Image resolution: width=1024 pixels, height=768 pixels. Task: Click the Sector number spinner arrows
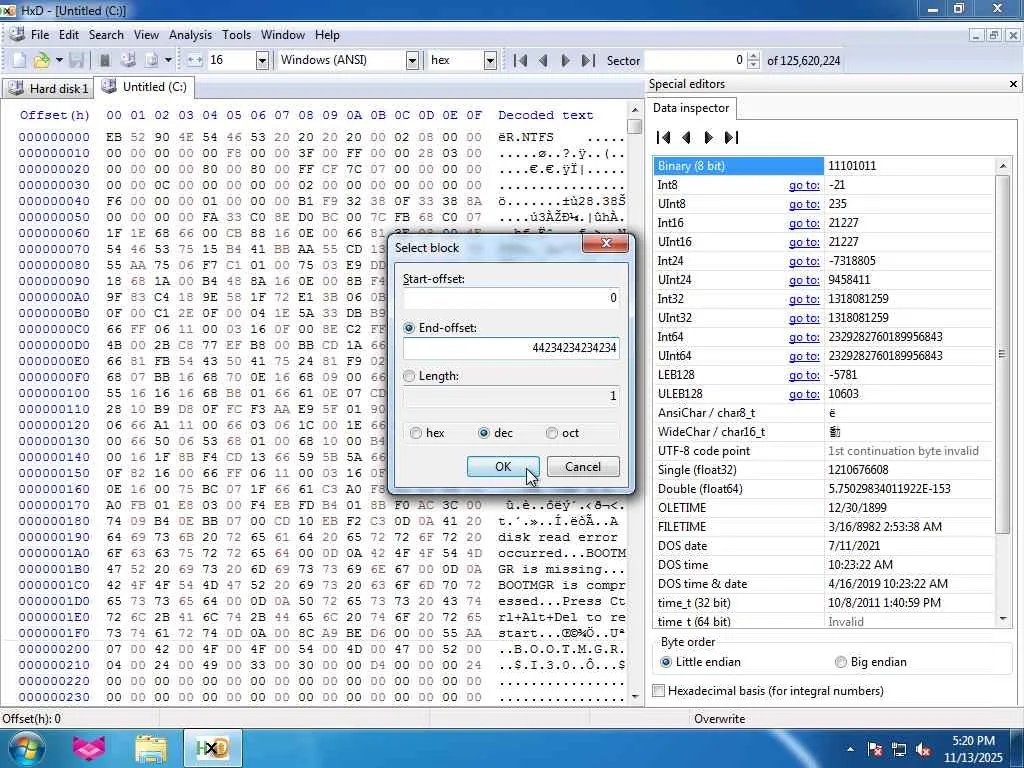(753, 60)
